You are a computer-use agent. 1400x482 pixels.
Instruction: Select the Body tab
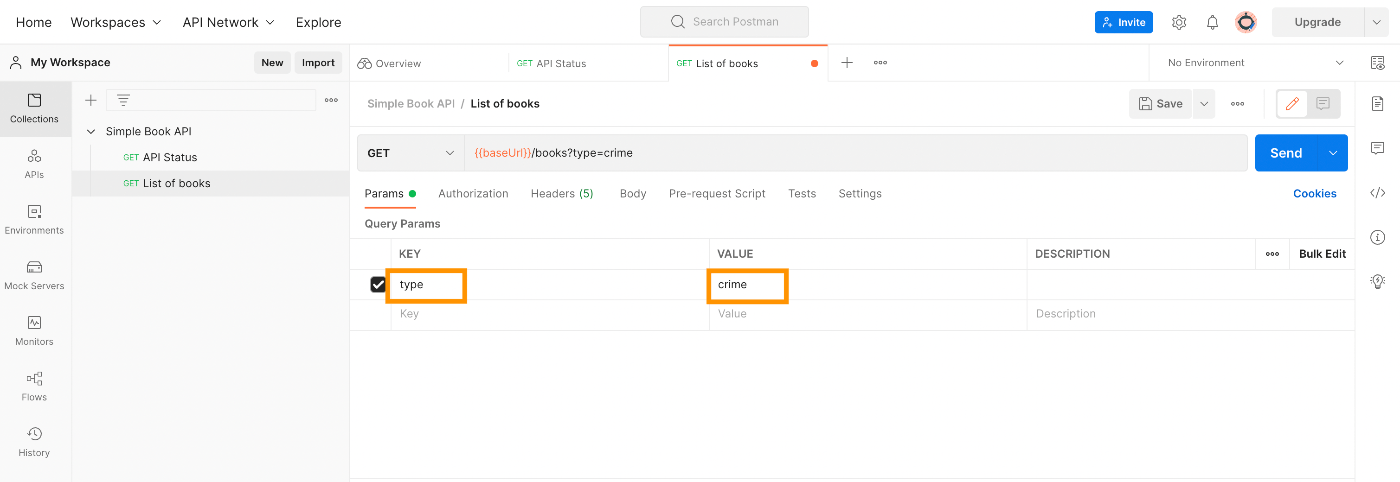coord(633,194)
